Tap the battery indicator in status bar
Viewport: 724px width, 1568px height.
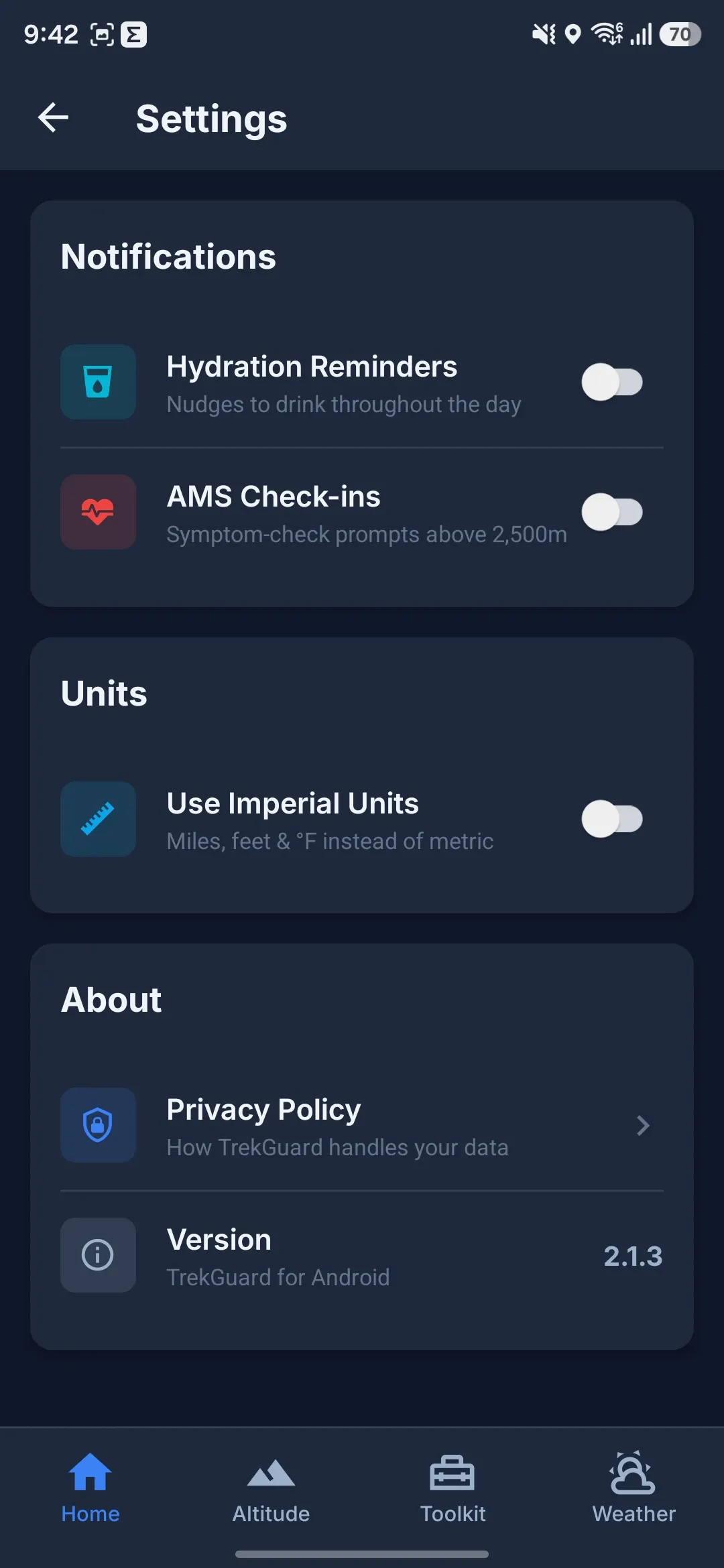click(680, 34)
